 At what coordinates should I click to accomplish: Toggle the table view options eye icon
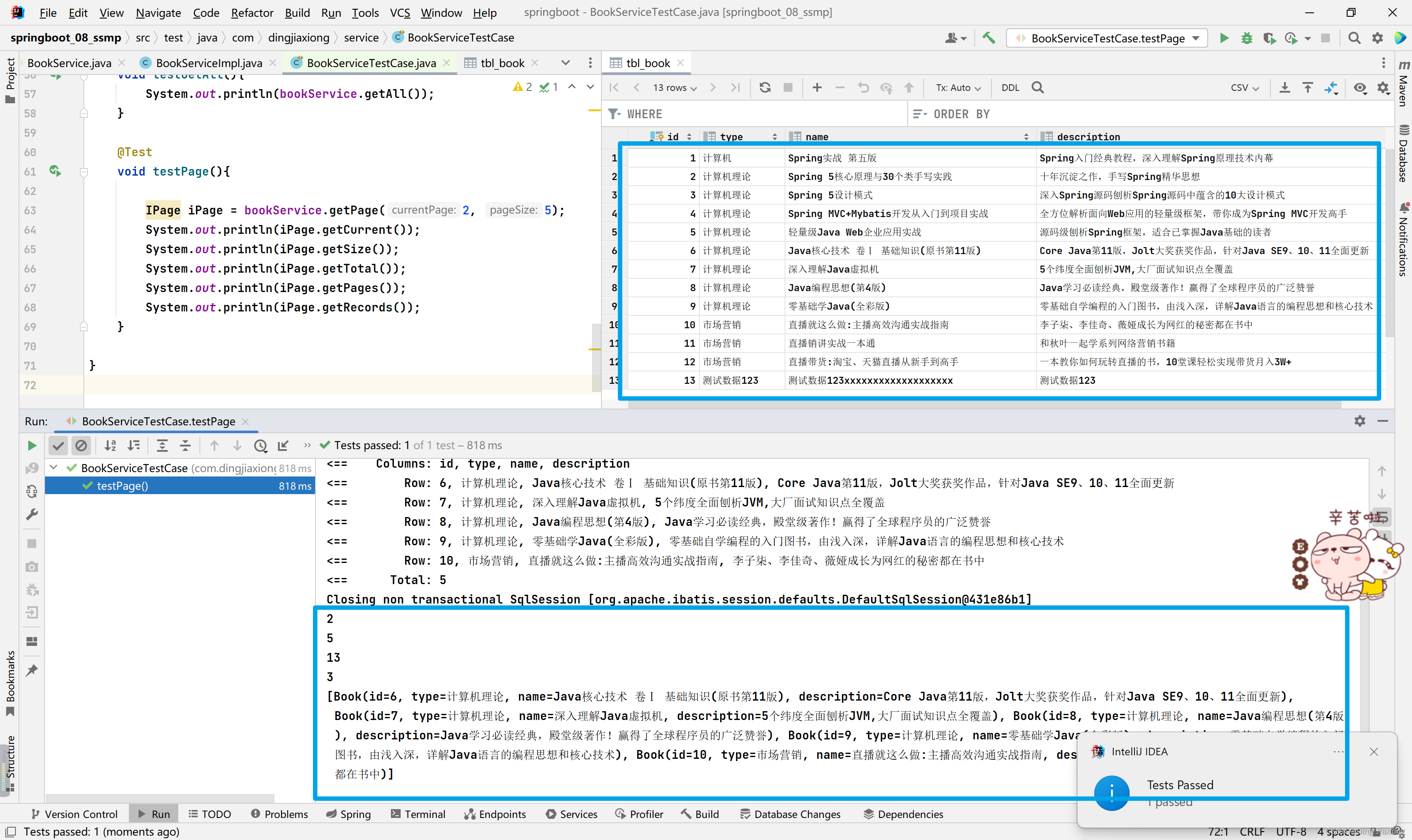tap(1359, 88)
